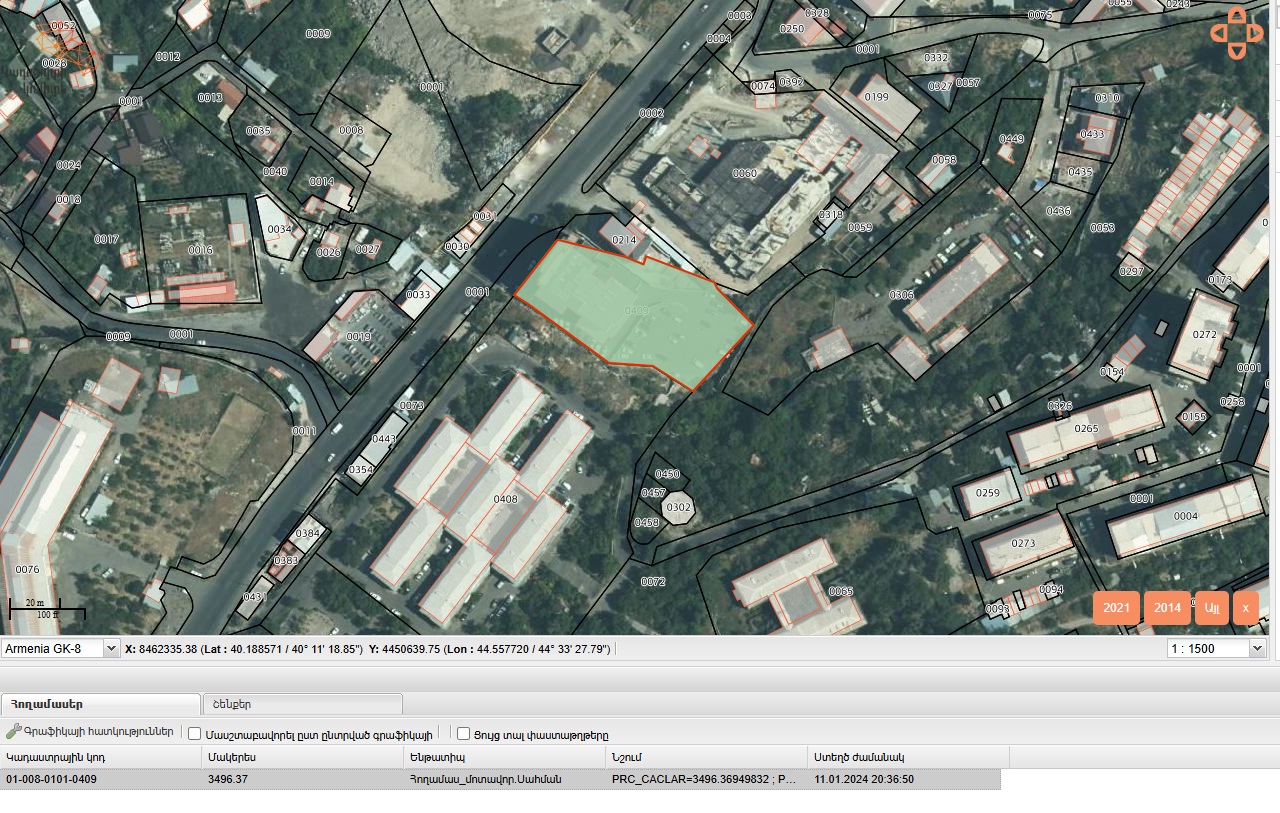Enable the Մասշտաբավորել ըստ ընտրված գրաֆիկայի checkbox
Image resolution: width=1280 pixels, height=813 pixels.
click(x=195, y=734)
